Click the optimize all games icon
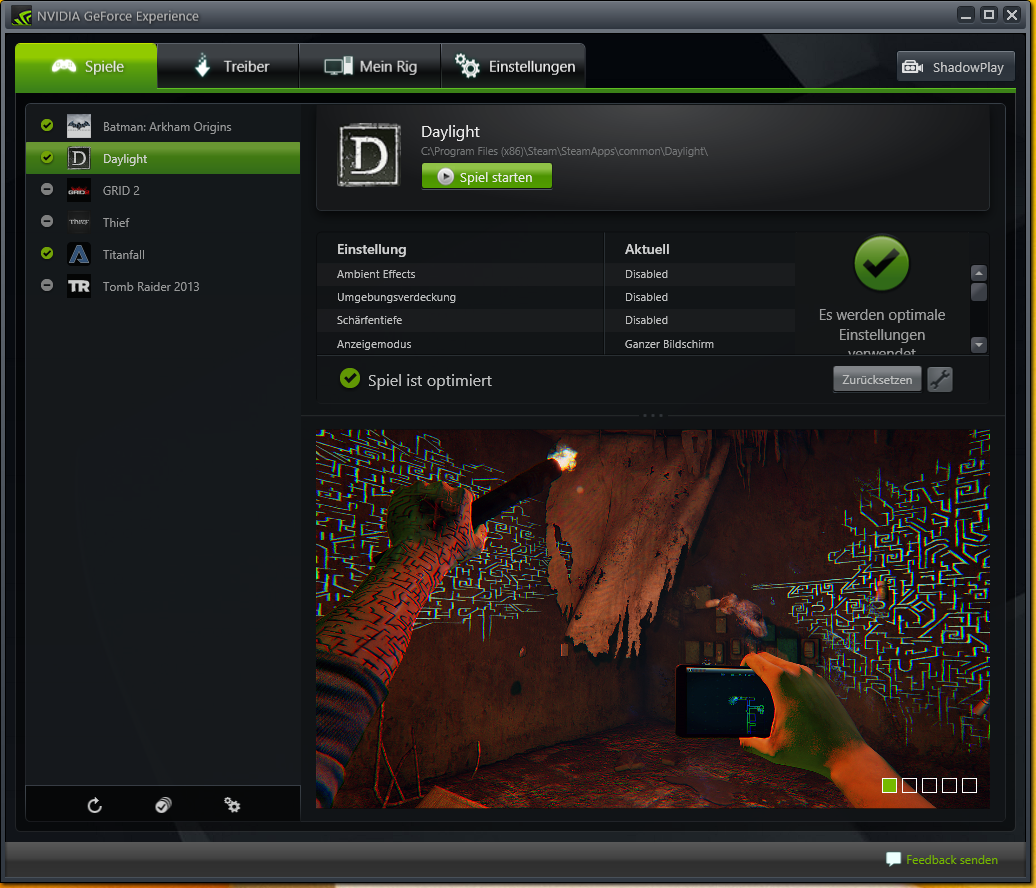 [163, 805]
